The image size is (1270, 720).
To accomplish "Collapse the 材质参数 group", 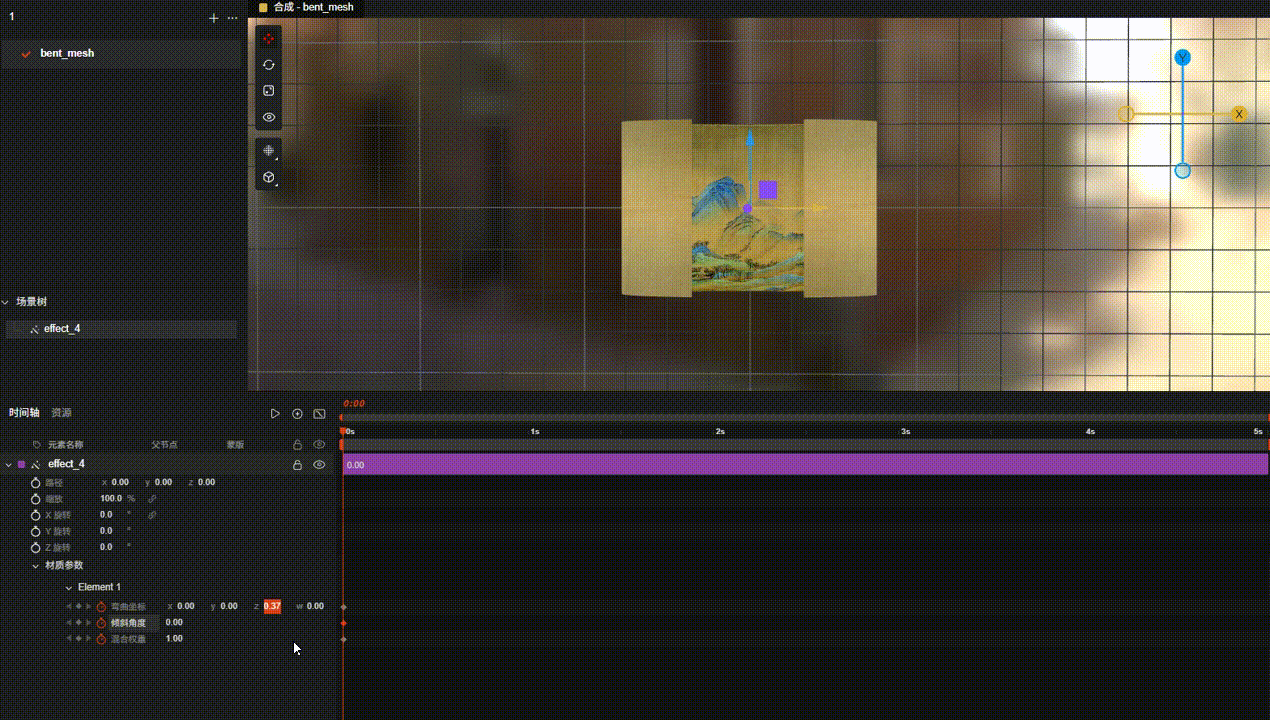I will coord(36,565).
